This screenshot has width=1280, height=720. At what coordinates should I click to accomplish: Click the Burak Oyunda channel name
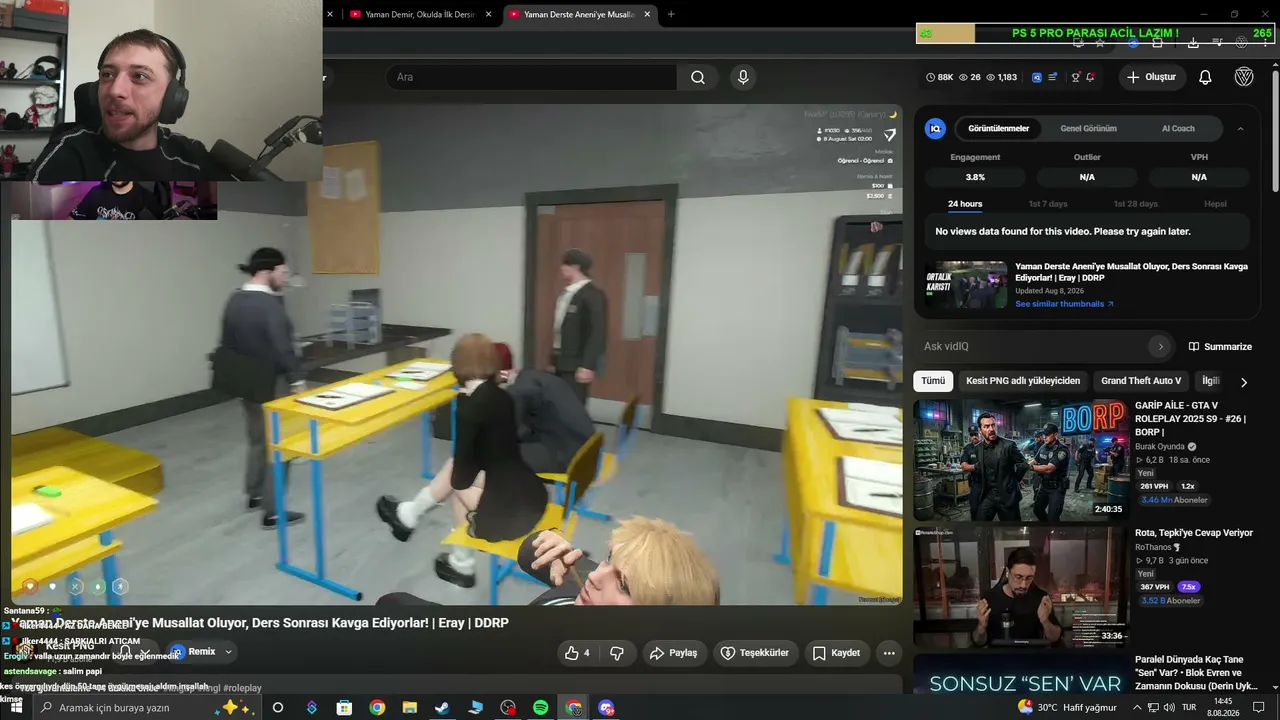[x=1160, y=446]
